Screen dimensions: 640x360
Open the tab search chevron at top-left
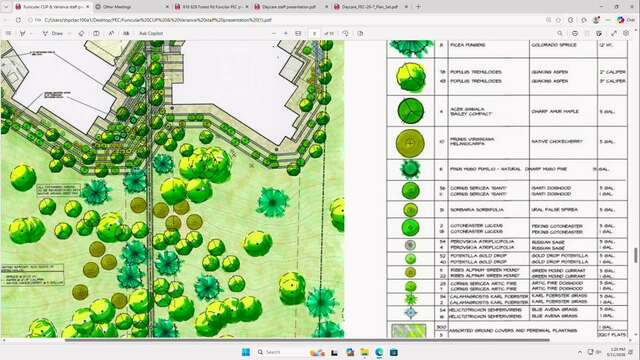coord(6,7)
